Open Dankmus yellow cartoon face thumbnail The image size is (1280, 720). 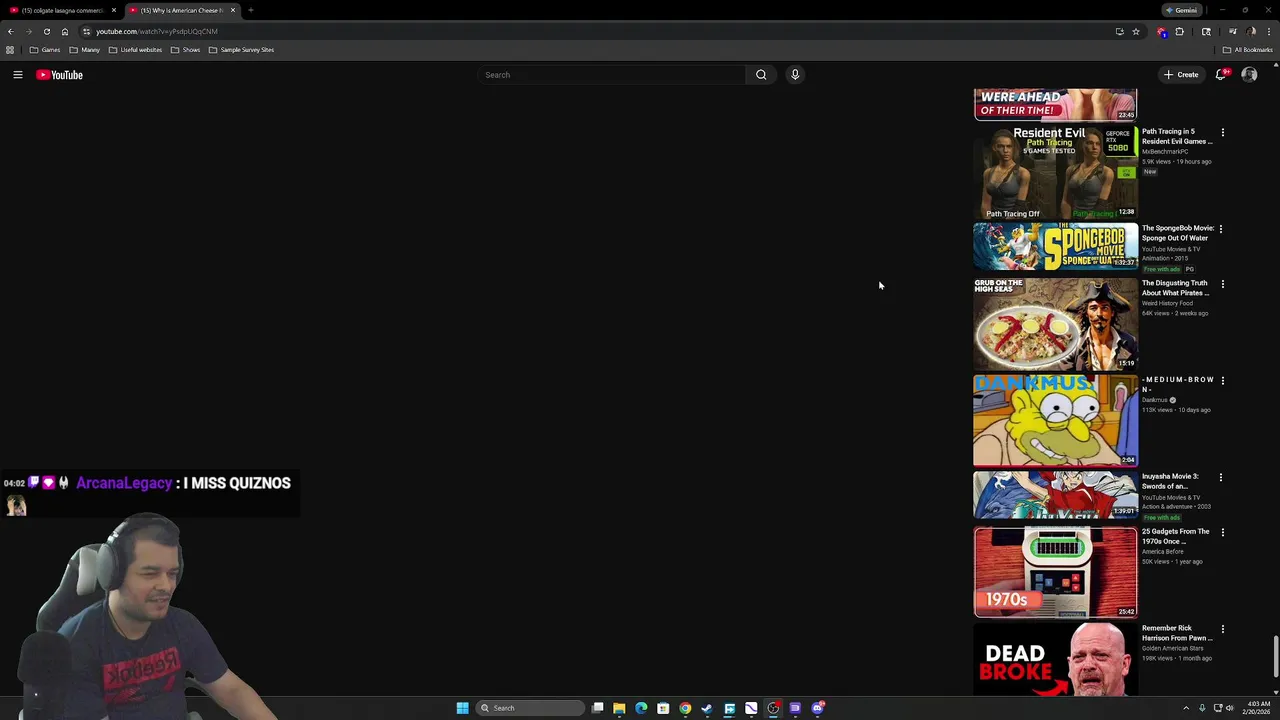(1055, 420)
